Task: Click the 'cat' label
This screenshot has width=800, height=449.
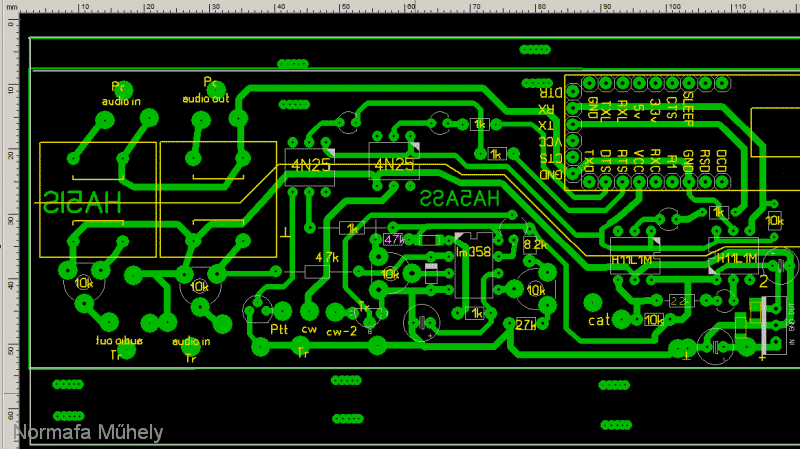Action: coord(598,320)
